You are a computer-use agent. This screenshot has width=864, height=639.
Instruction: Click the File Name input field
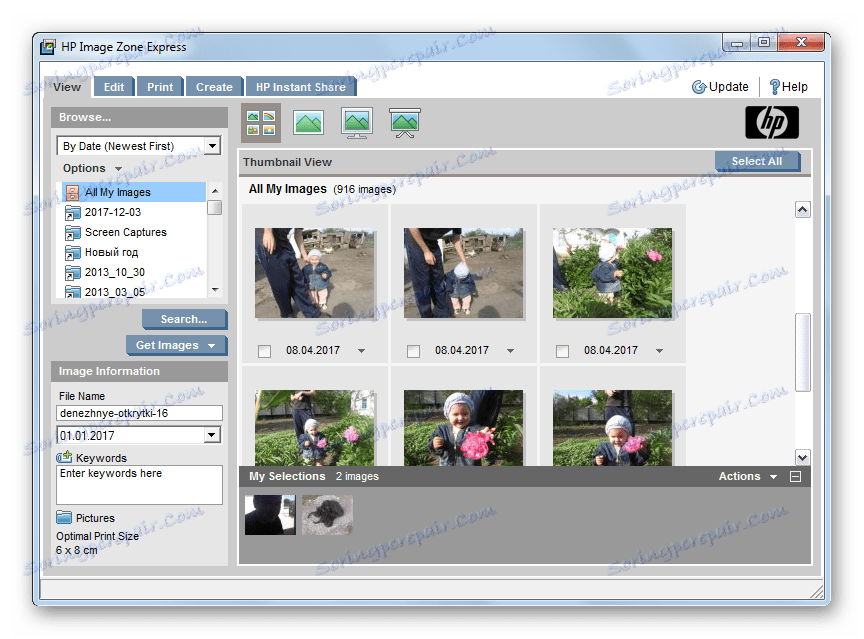pos(139,413)
